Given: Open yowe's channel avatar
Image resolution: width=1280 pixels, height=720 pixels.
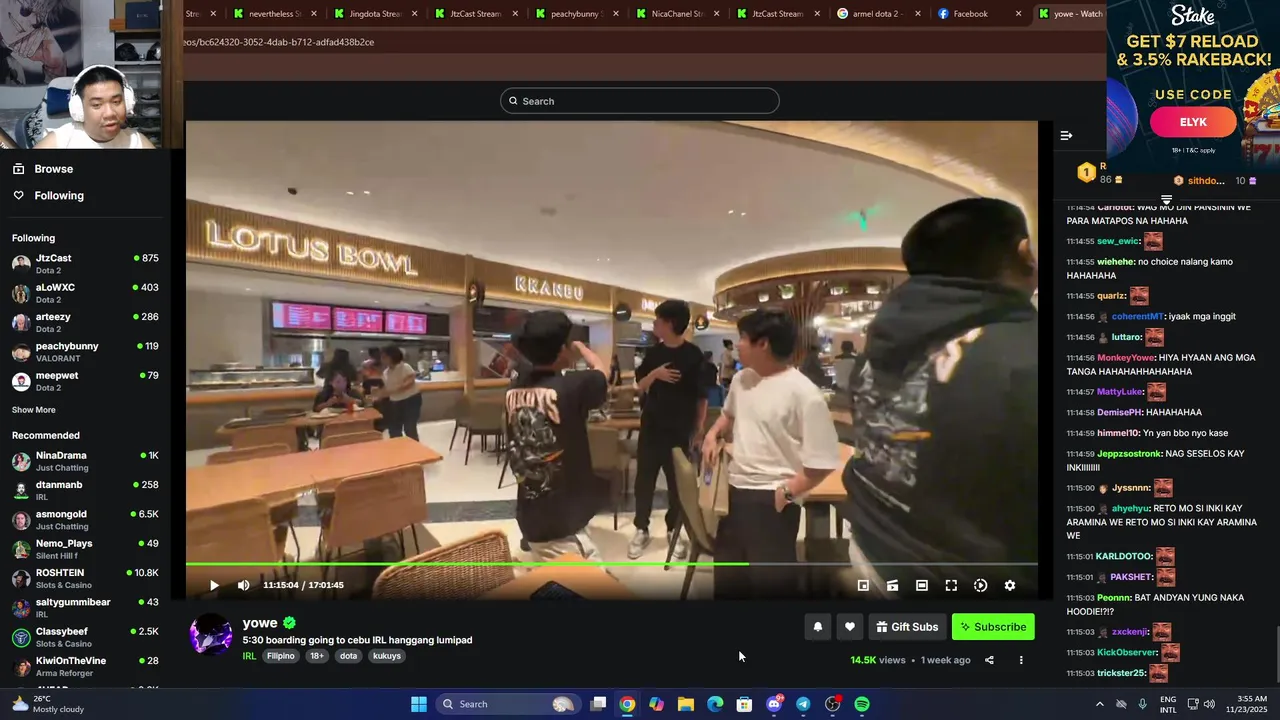Looking at the screenshot, I should (x=211, y=636).
